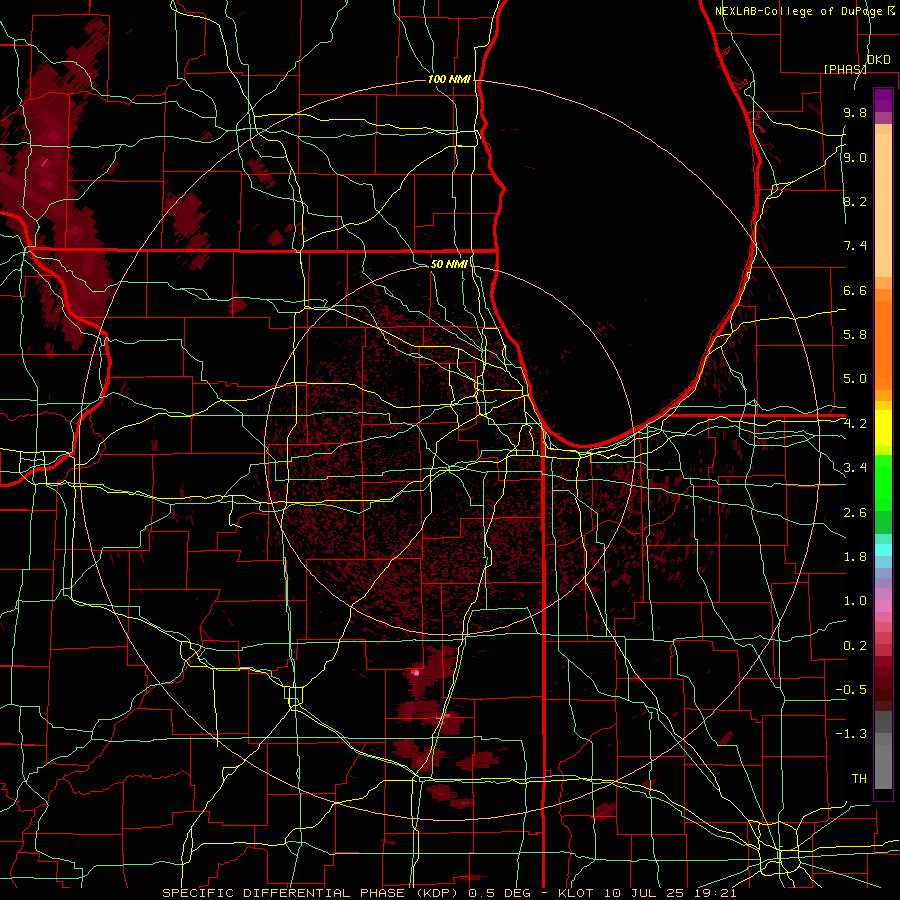This screenshot has width=900, height=900.
Task: Click the 9.8 value on color scale
Action: [x=855, y=113]
